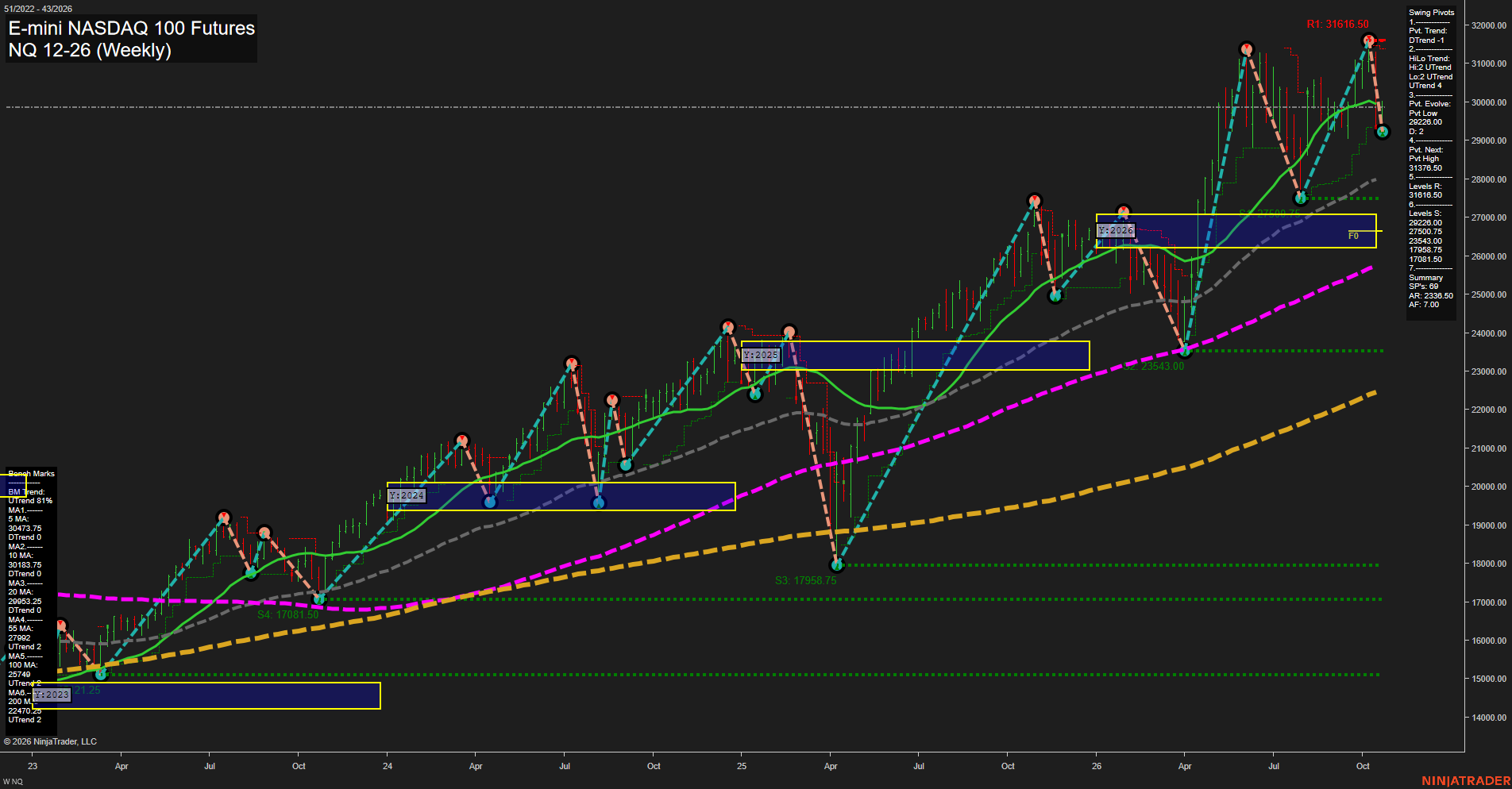Click the 26 year label on time axis
The width and height of the screenshot is (1512, 789).
pos(1097,766)
